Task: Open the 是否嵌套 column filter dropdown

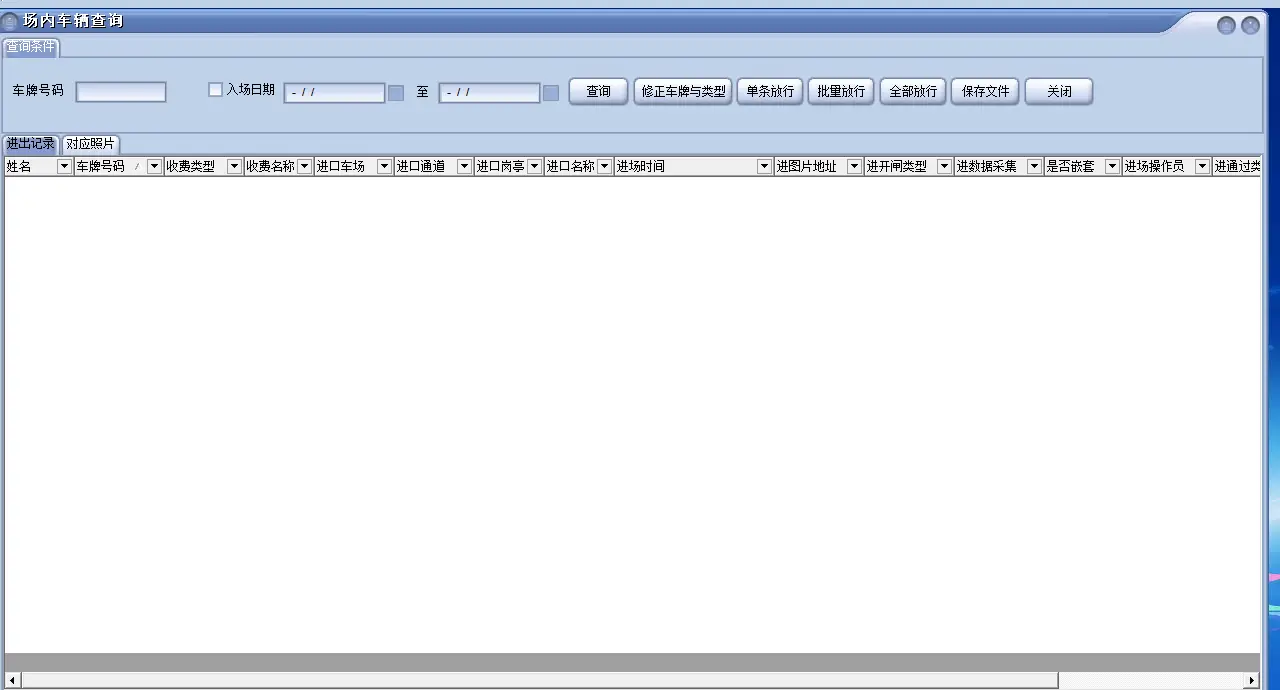Action: click(1112, 167)
